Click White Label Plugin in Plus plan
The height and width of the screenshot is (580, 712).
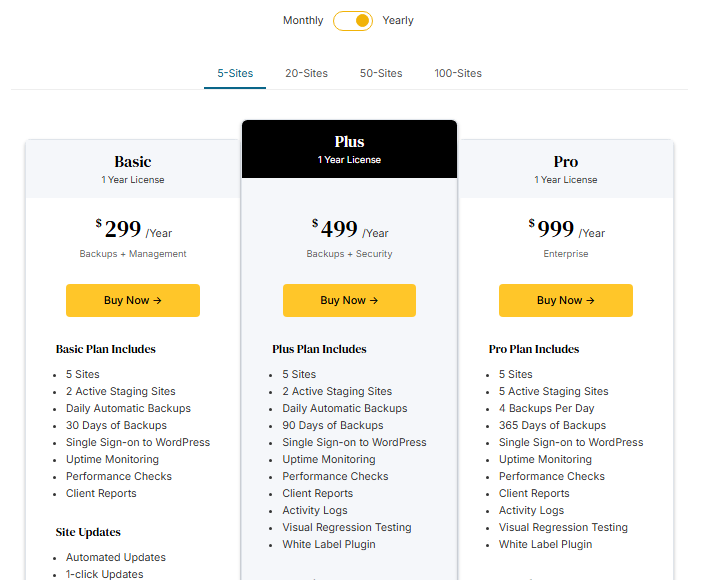pos(329,545)
